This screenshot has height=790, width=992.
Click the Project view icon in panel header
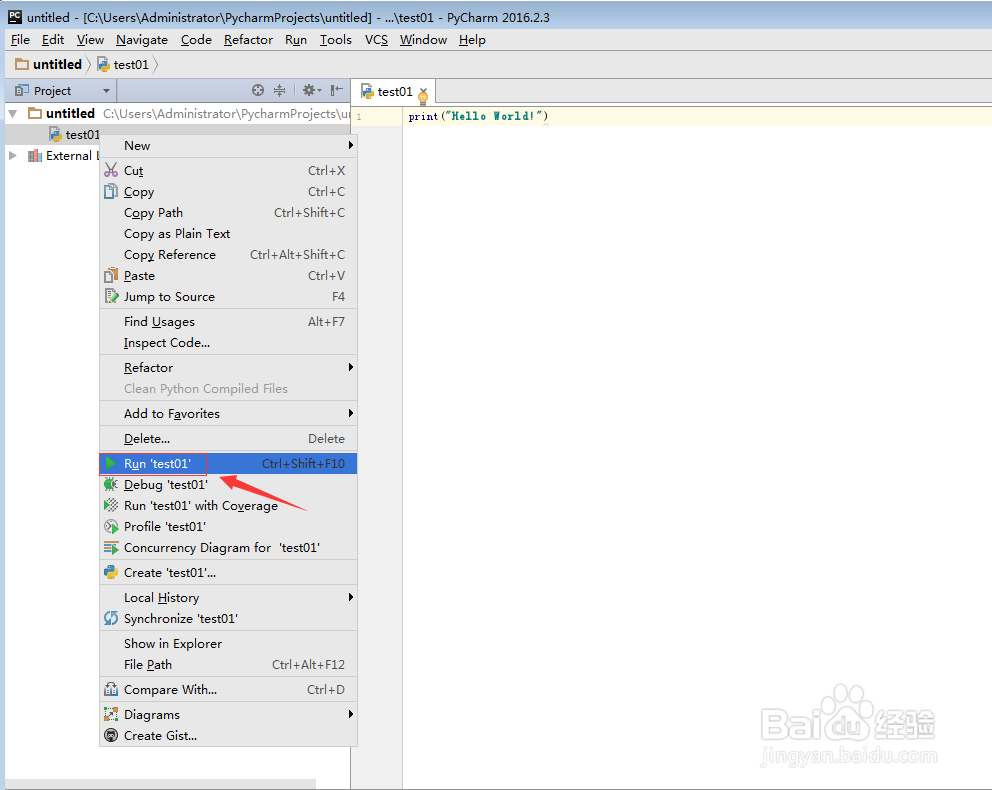22,90
